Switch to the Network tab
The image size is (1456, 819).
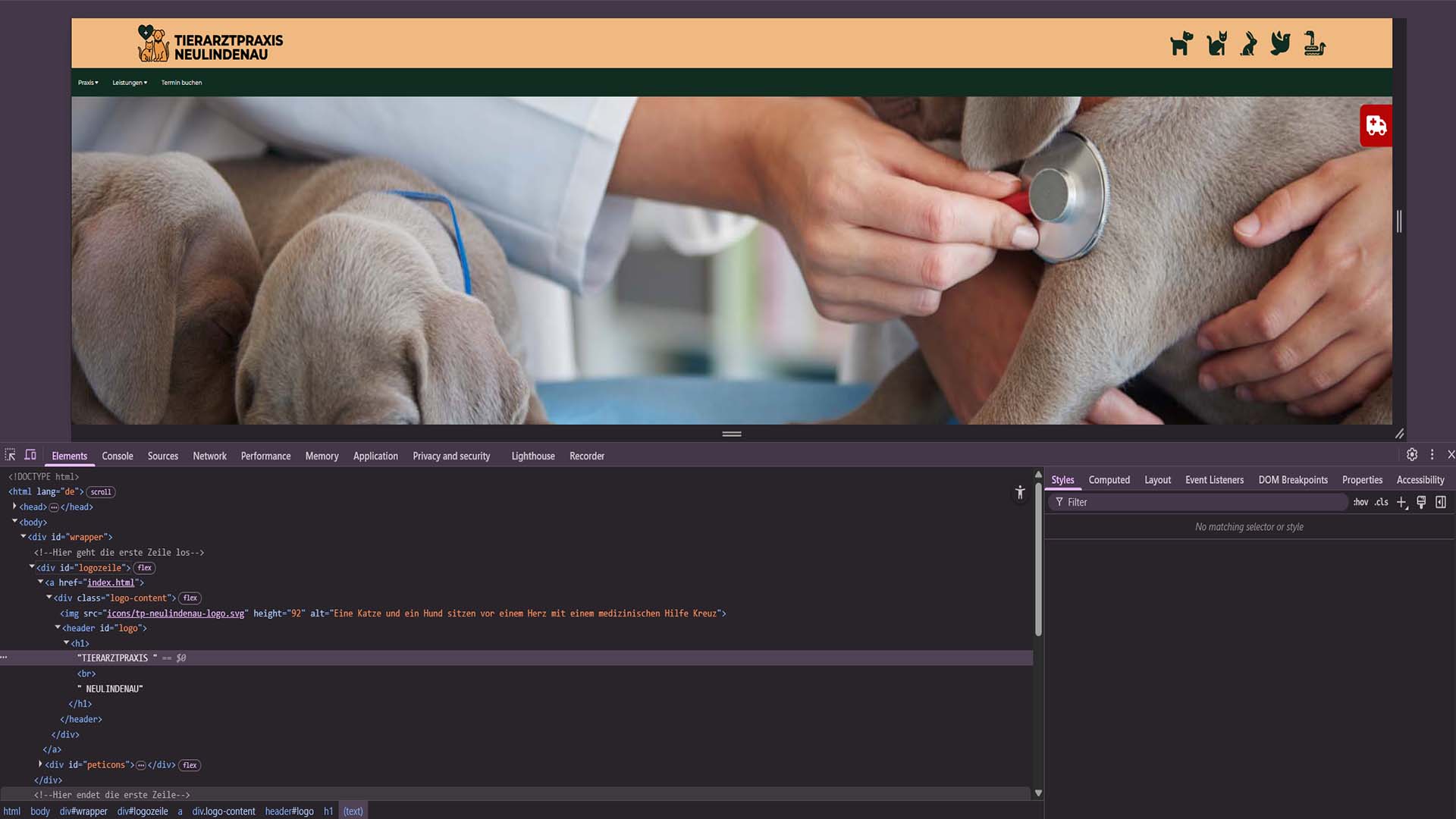(x=209, y=456)
